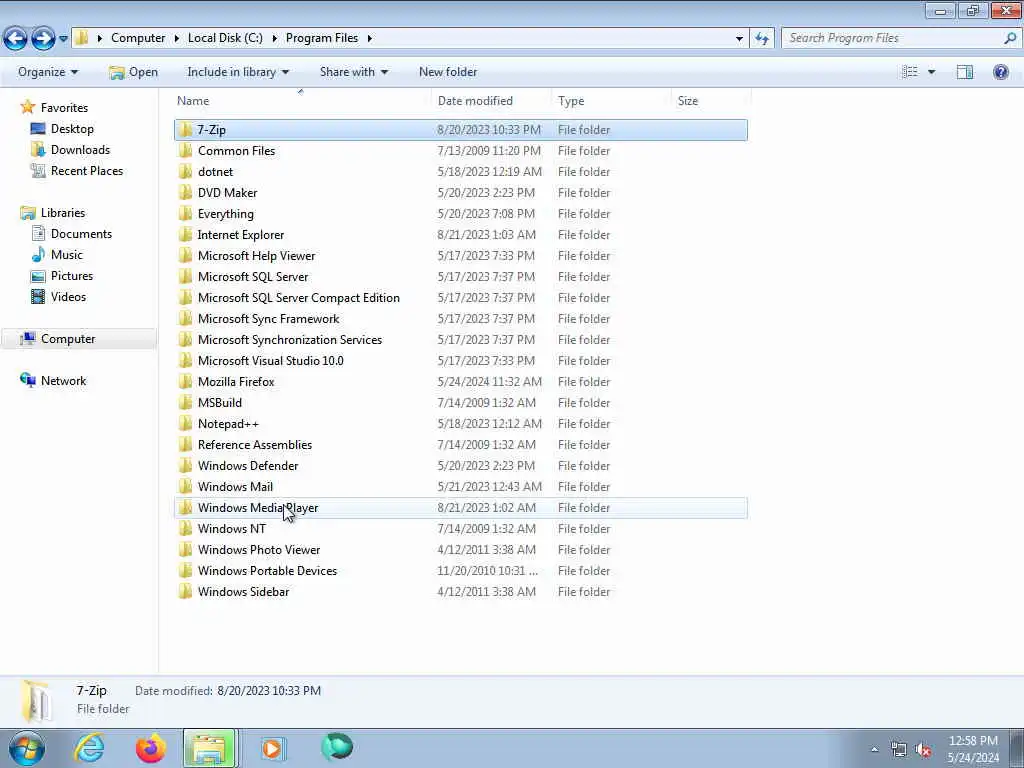The image size is (1024, 768).
Task: Select Microsoft SQL Server folder icon
Action: [x=185, y=276]
